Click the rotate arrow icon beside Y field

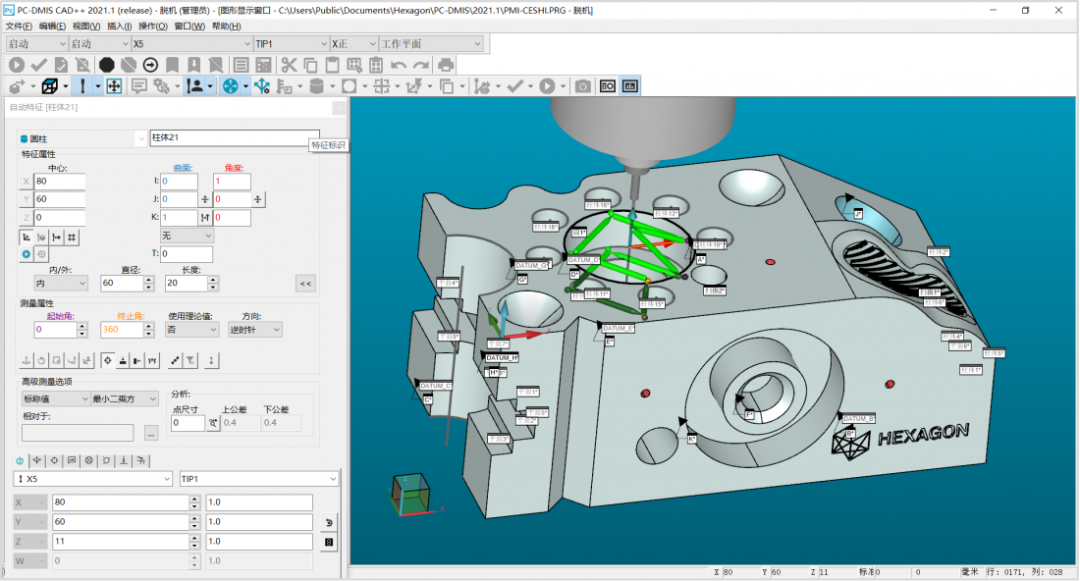329,522
